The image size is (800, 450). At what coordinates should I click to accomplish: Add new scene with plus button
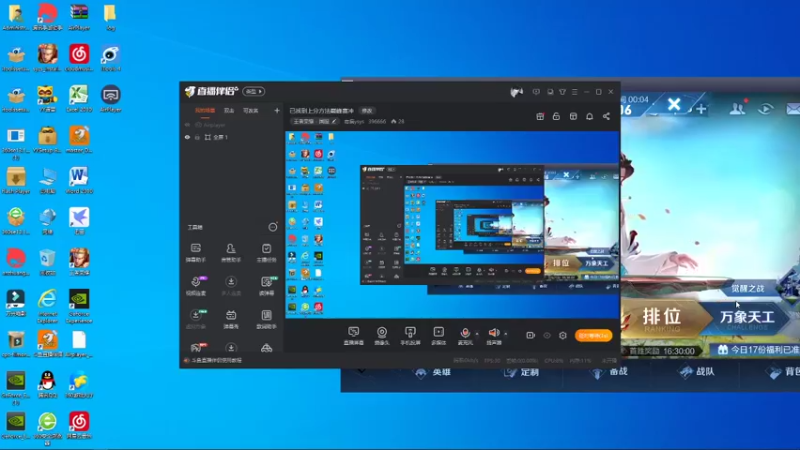tap(277, 110)
